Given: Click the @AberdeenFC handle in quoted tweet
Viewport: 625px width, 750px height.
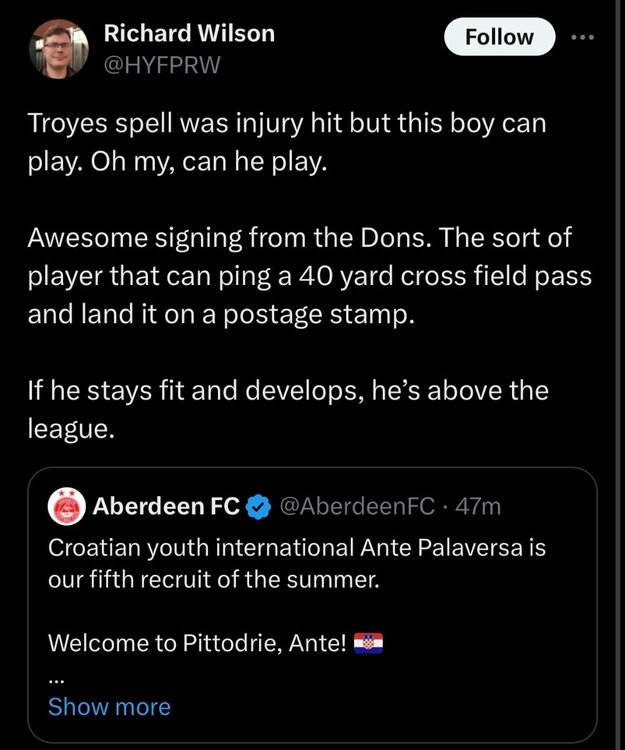Looking at the screenshot, I should [358, 507].
